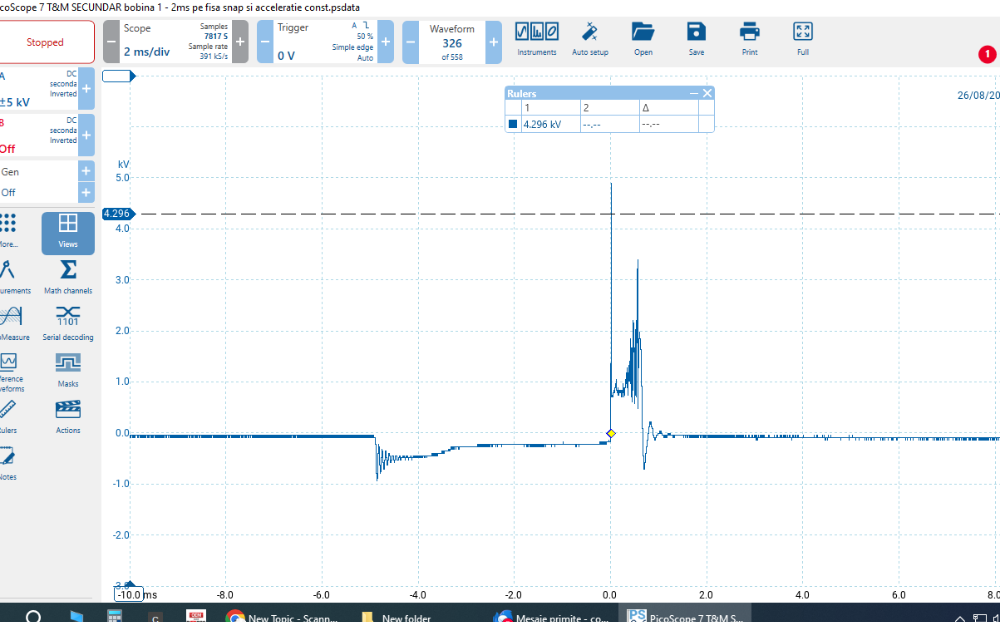Switch to Full screen view
This screenshot has height=622, width=1000.
coord(802,38)
